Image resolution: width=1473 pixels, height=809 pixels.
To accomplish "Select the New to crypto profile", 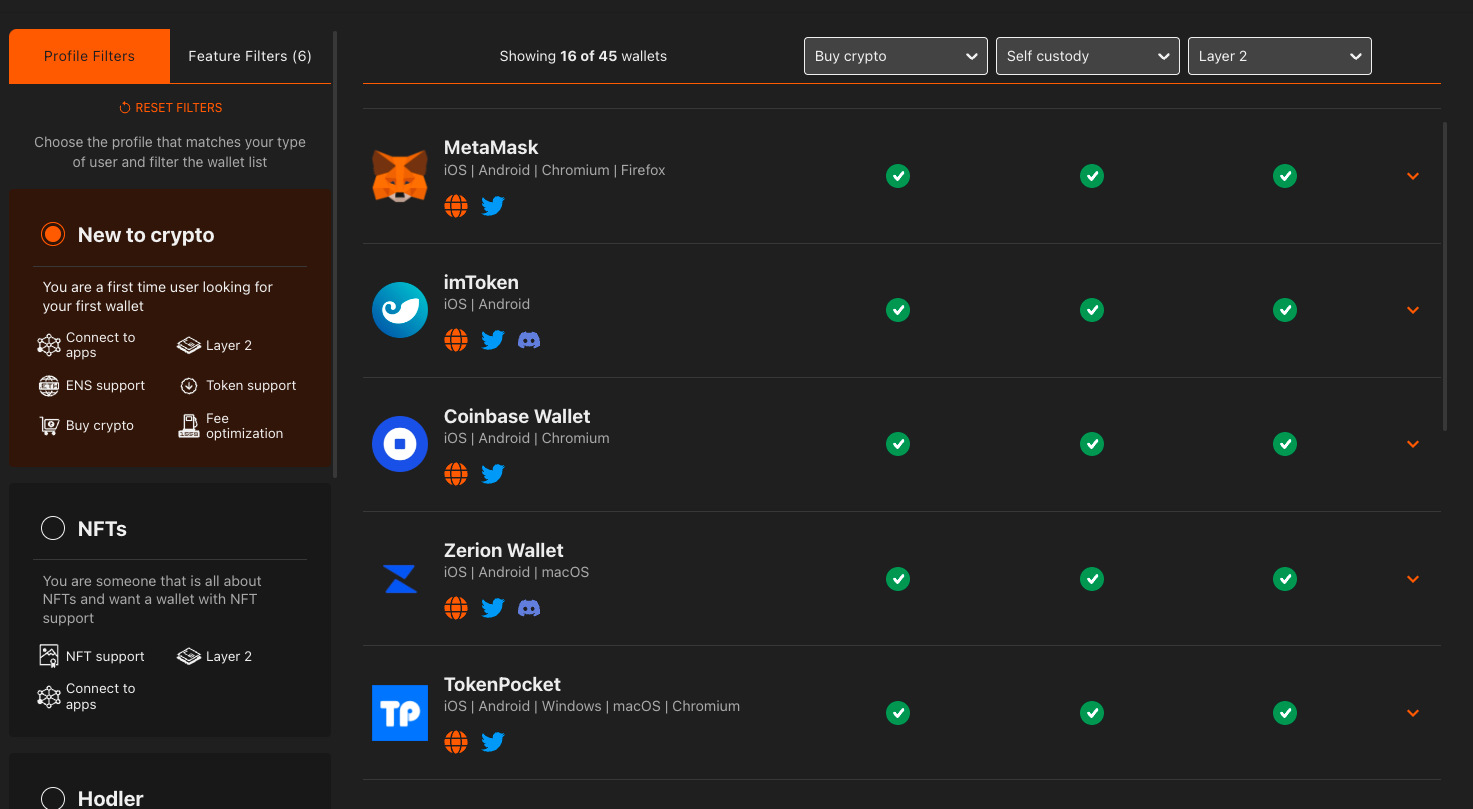I will pyautogui.click(x=53, y=235).
